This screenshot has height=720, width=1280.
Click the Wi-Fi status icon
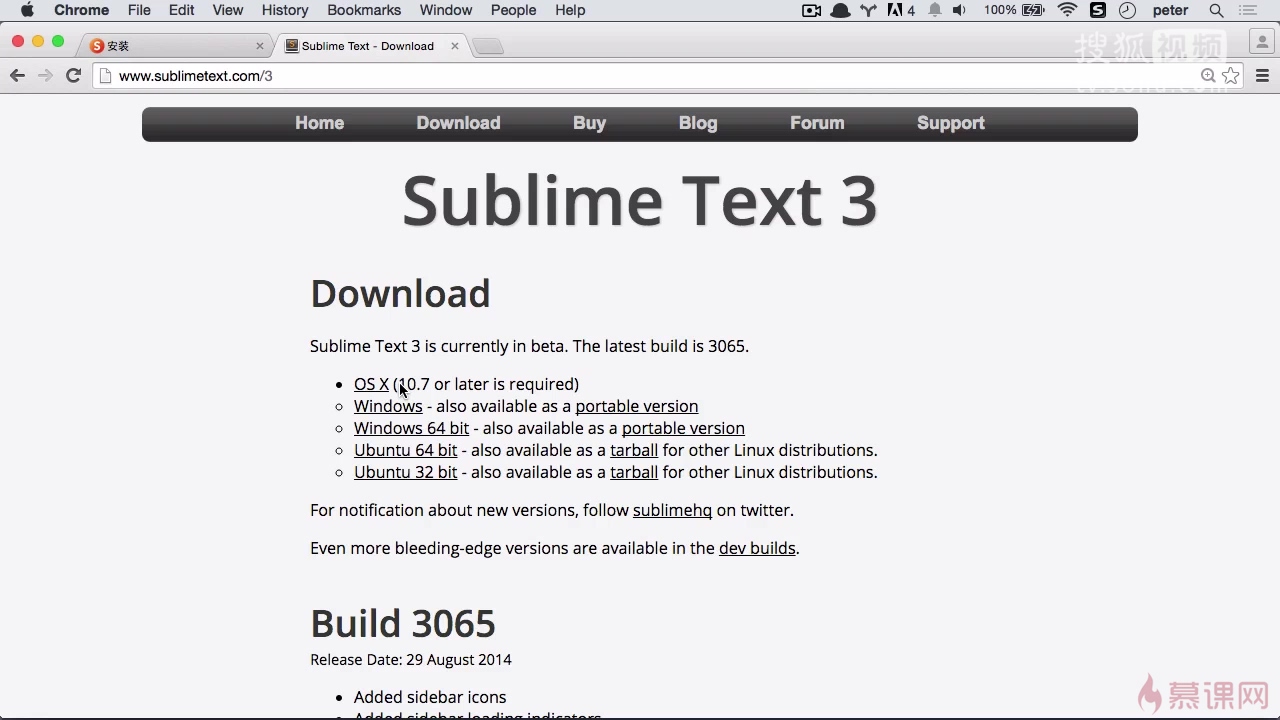click(1068, 10)
